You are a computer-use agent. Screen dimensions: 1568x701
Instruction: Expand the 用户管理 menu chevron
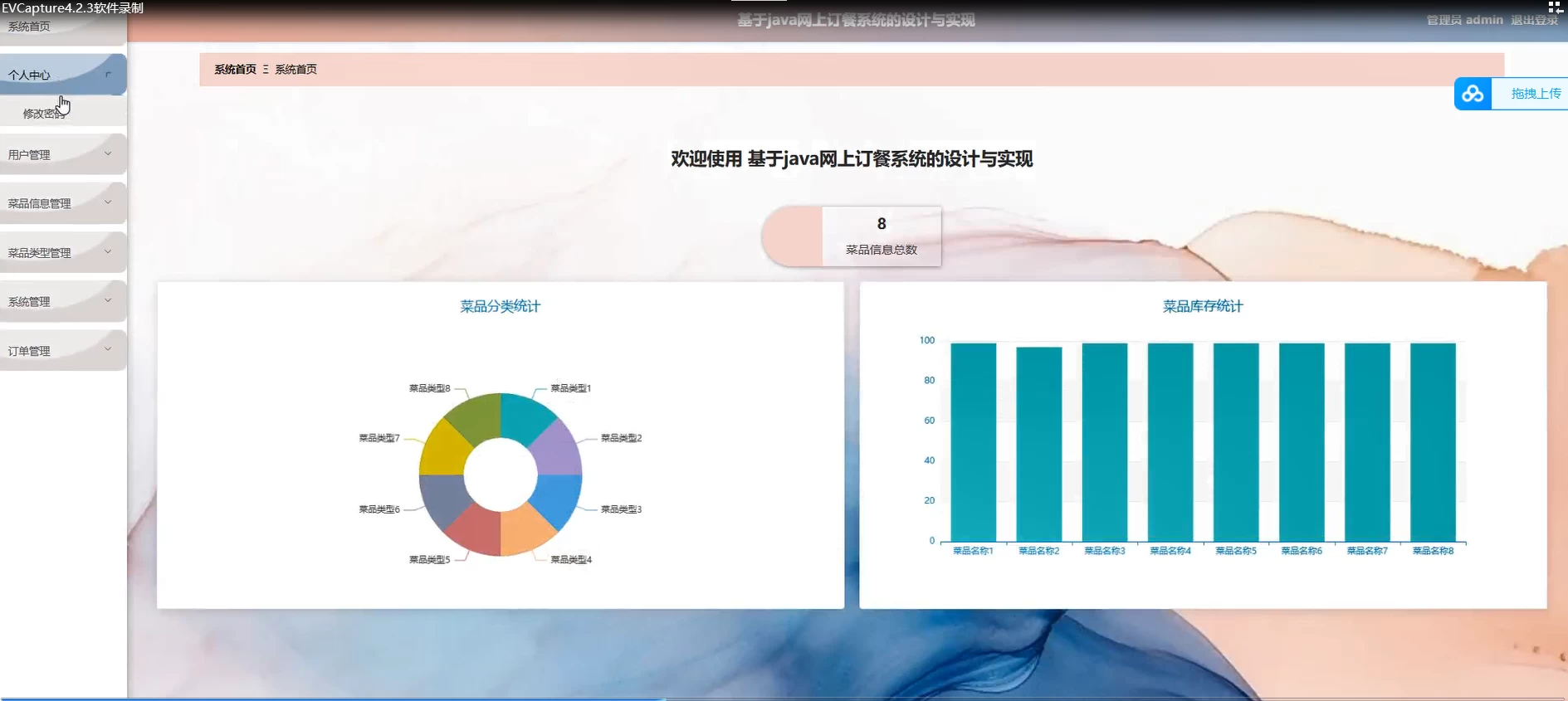coord(108,153)
